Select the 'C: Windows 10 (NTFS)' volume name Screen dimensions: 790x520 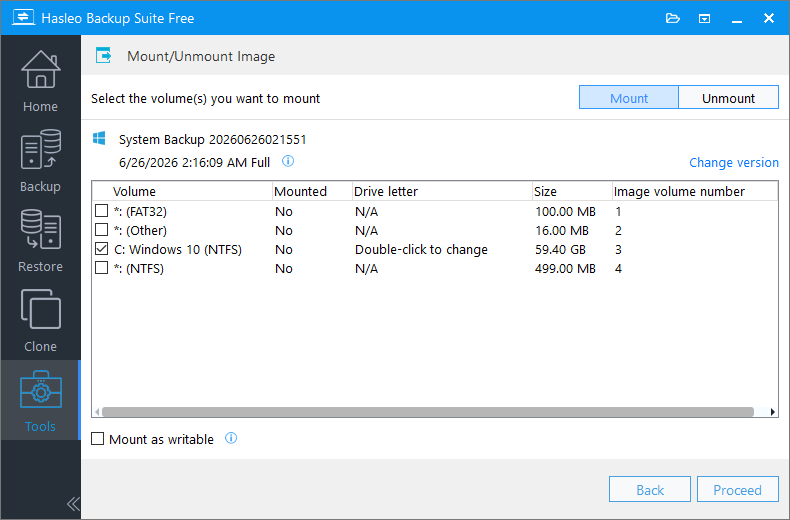[x=178, y=249]
